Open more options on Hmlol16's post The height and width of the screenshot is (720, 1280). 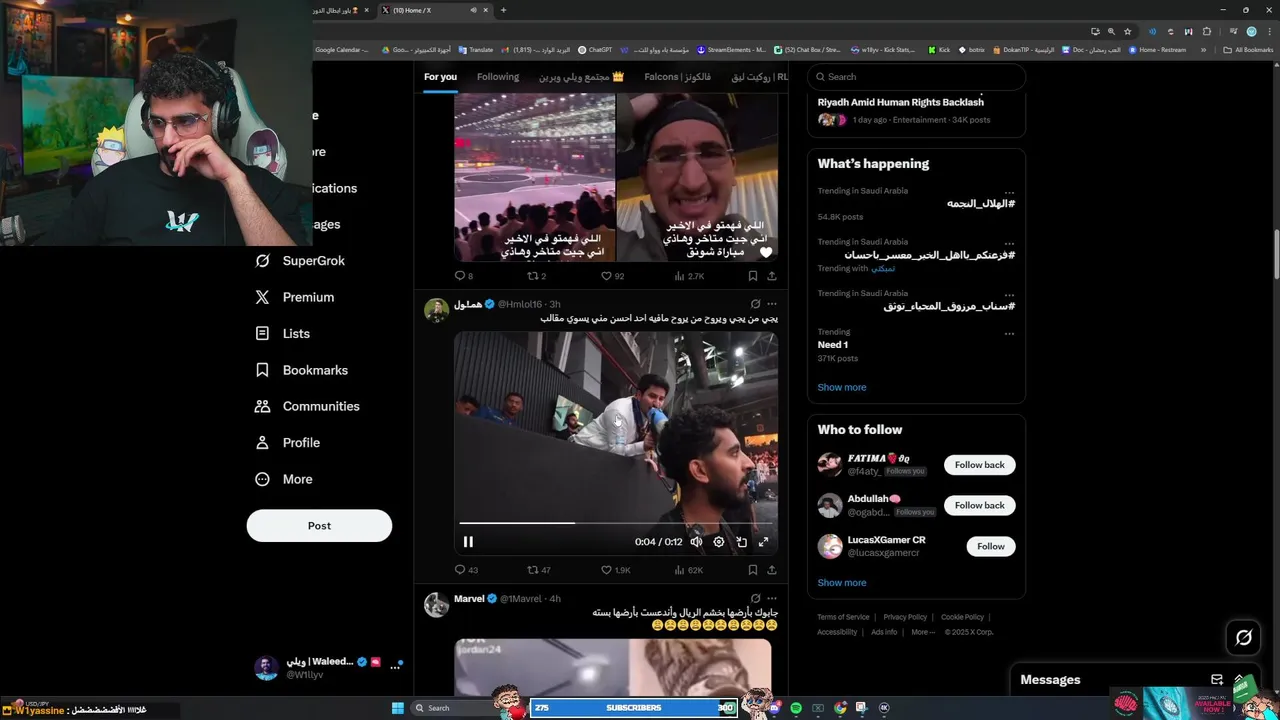click(x=771, y=304)
